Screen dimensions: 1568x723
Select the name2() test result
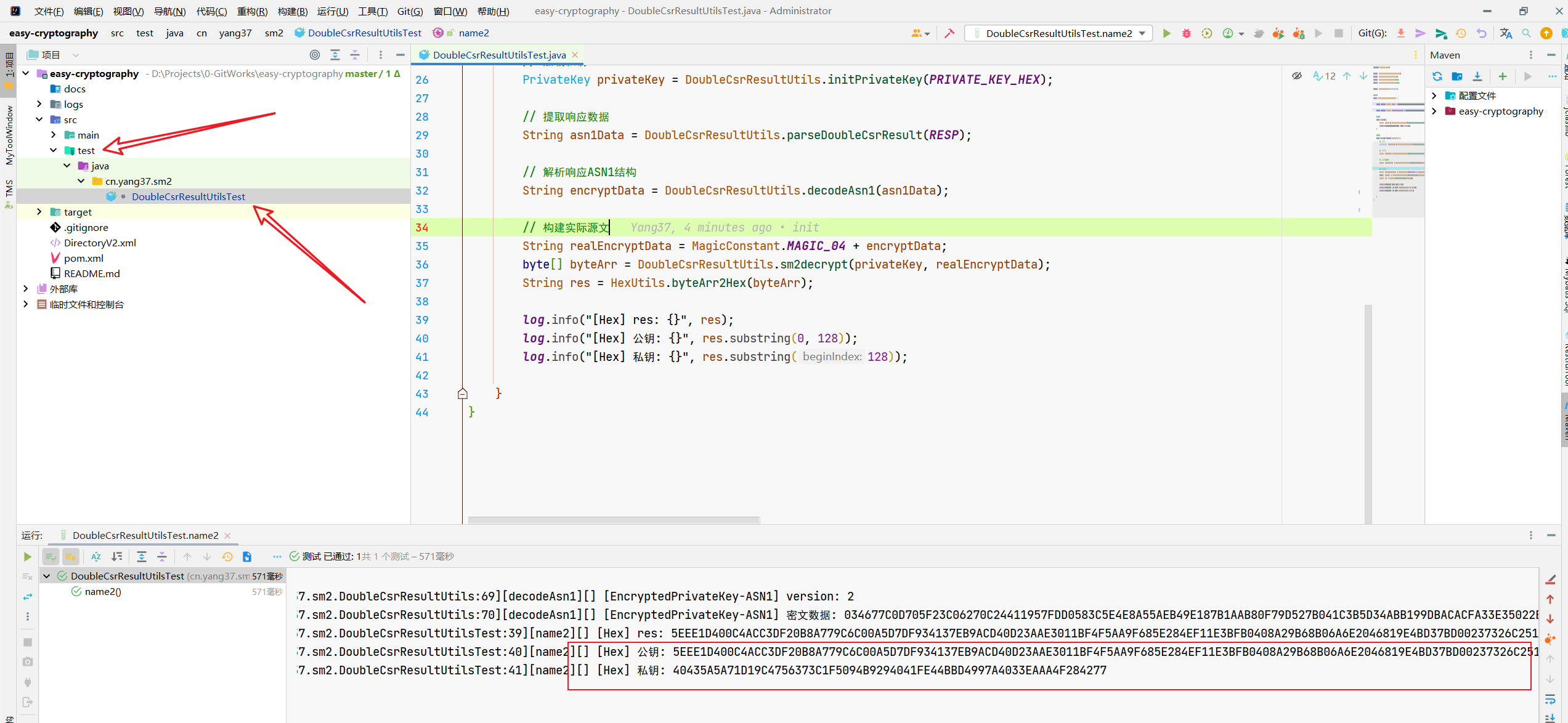coord(103,591)
